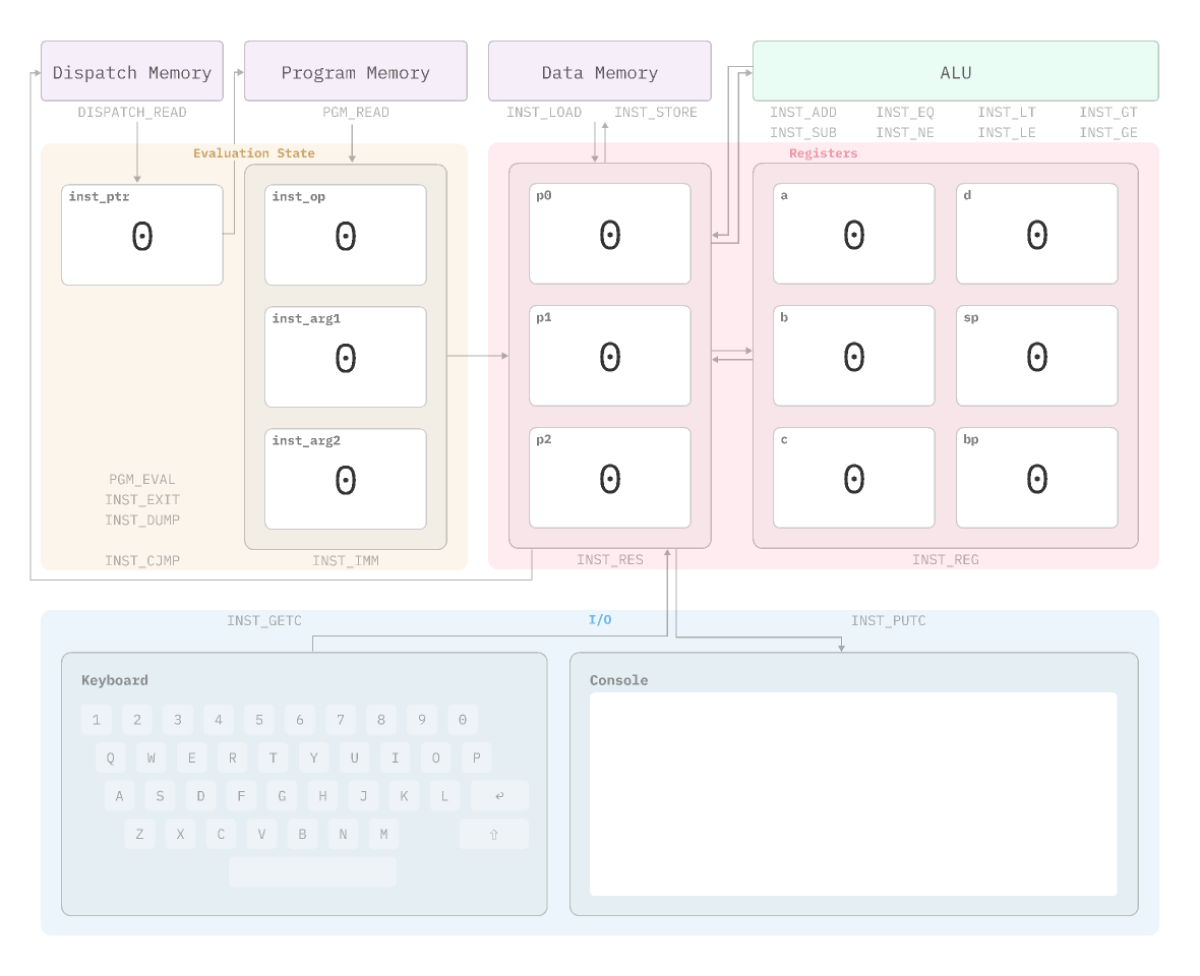Tap the V key on the keyboard
Viewport: 1200px width, 976px height.
(262, 834)
